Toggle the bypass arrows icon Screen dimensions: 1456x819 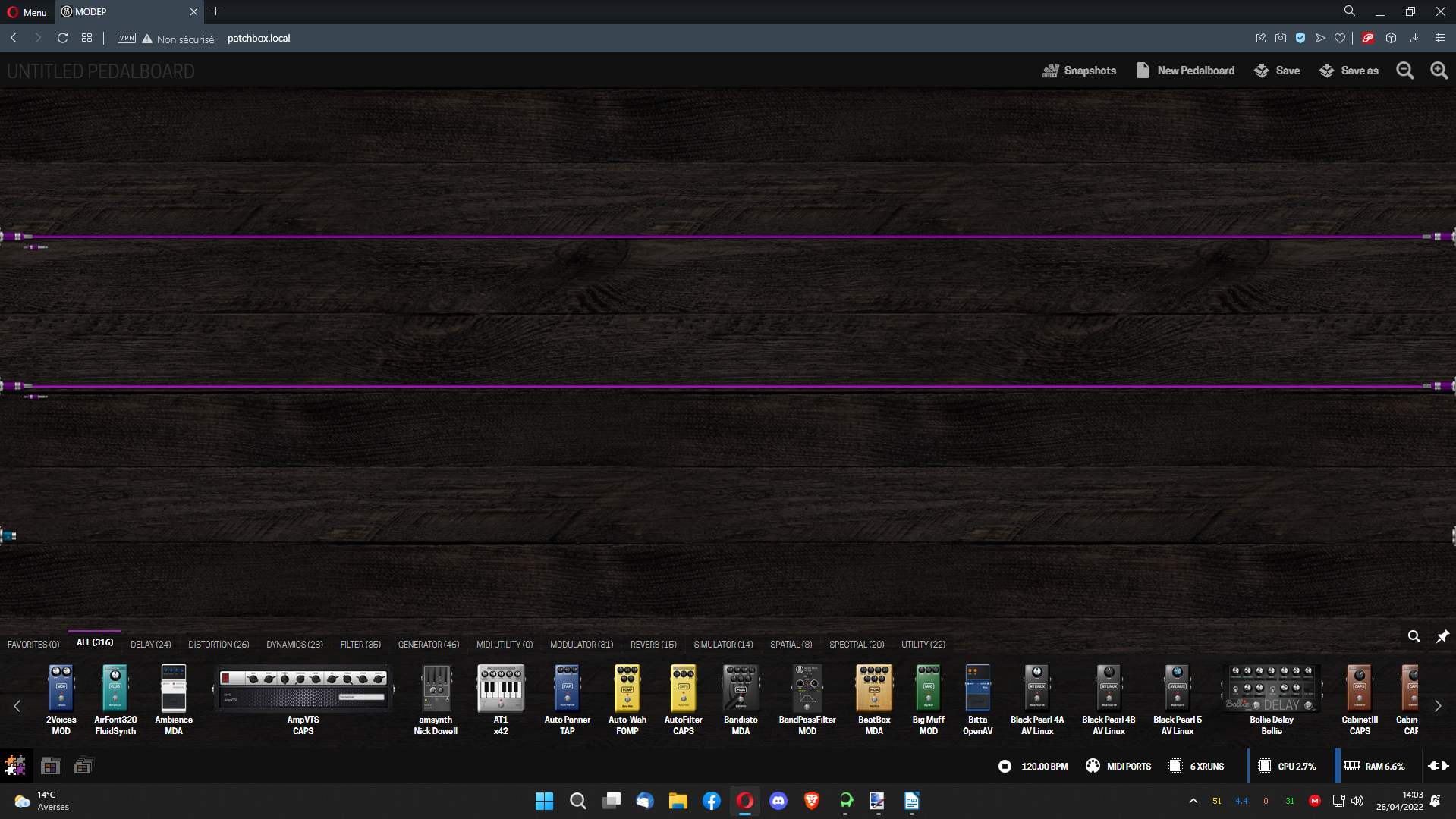(1439, 767)
